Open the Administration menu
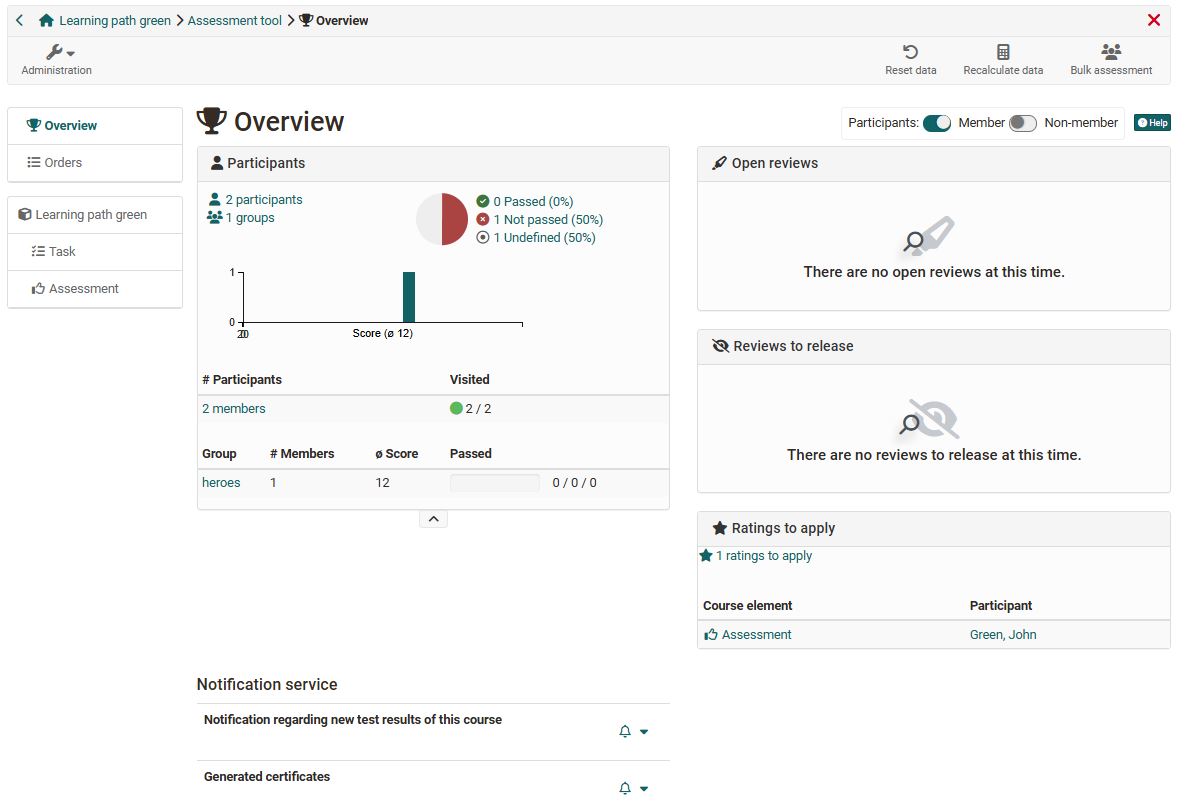Viewport: 1194px width, 812px height. click(x=56, y=57)
